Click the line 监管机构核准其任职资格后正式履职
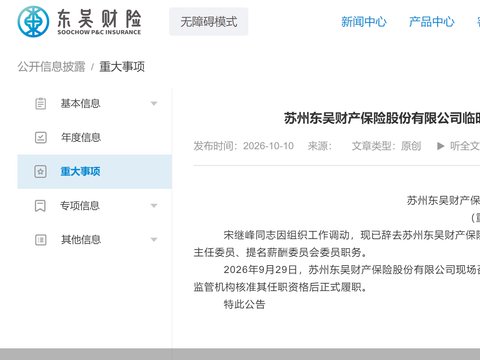Image resolution: width=480 pixels, height=360 pixels. (x=280, y=287)
